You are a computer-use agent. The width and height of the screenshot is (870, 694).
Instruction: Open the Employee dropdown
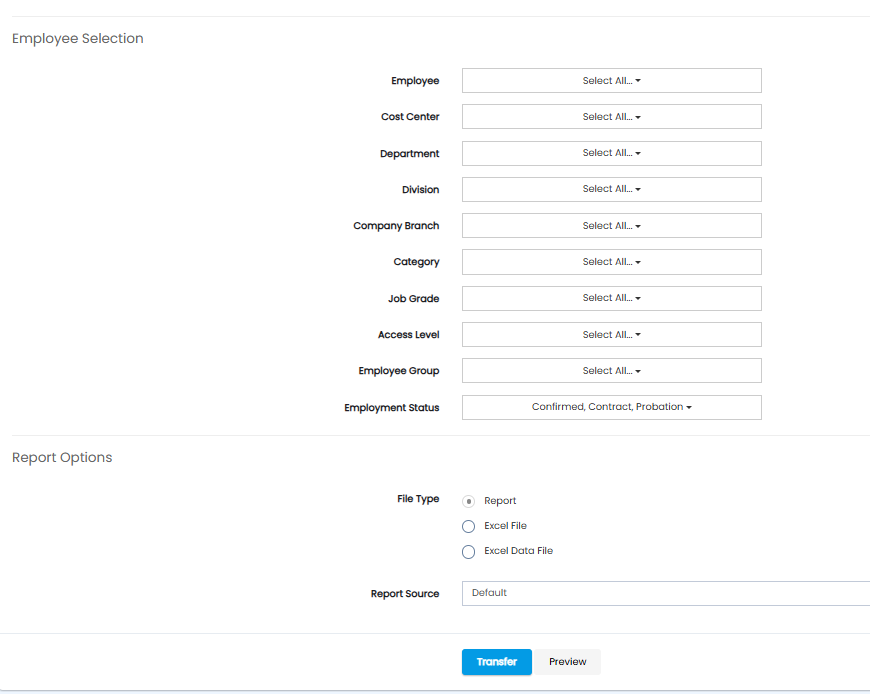[611, 80]
